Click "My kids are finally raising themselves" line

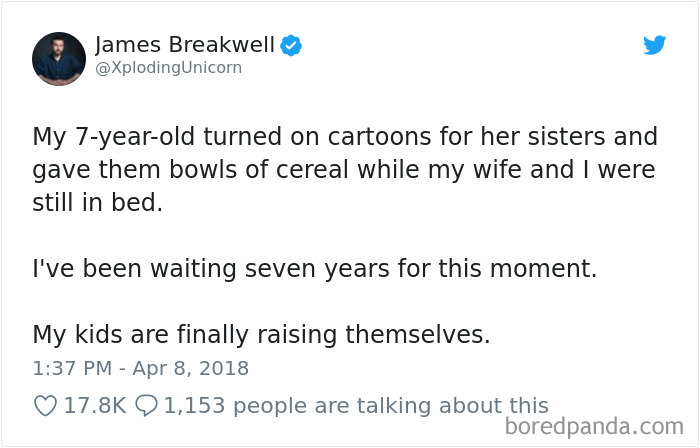coord(261,334)
